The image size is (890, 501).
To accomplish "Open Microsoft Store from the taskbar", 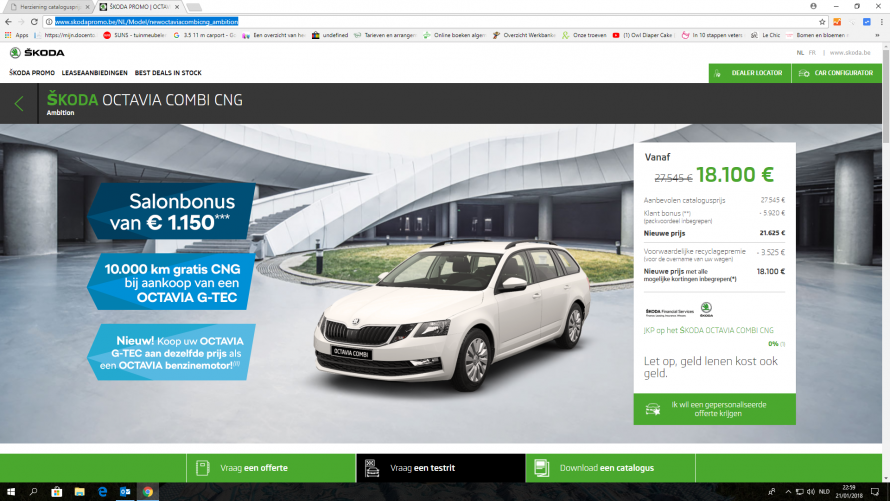I will coord(56,492).
